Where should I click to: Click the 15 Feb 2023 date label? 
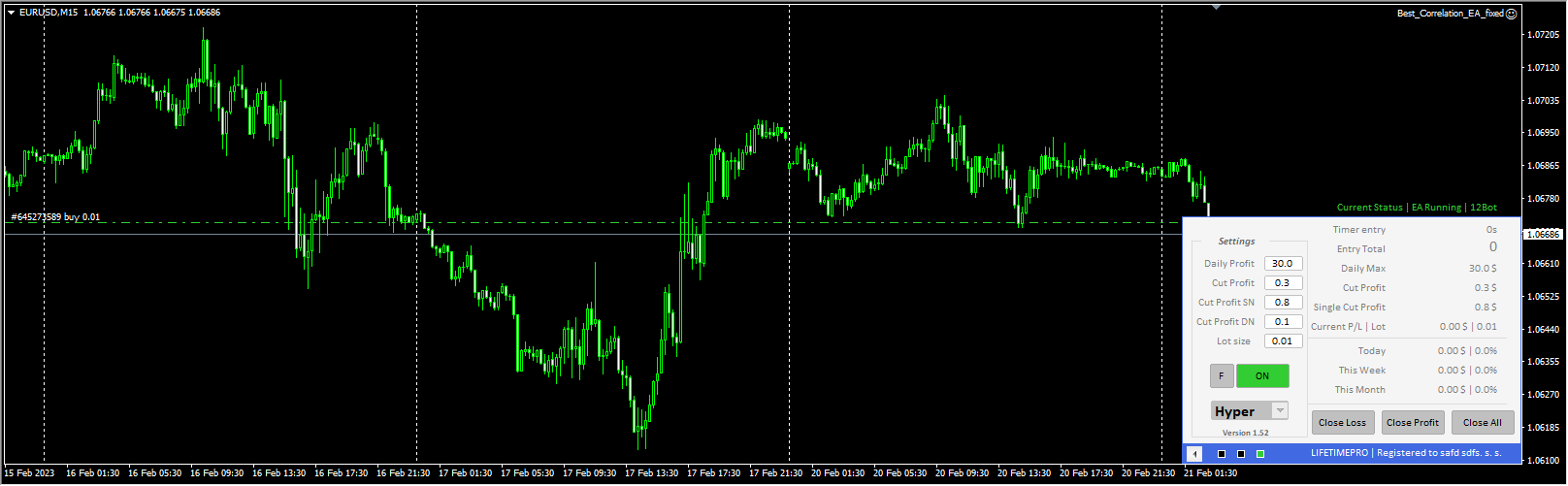pyautogui.click(x=30, y=473)
